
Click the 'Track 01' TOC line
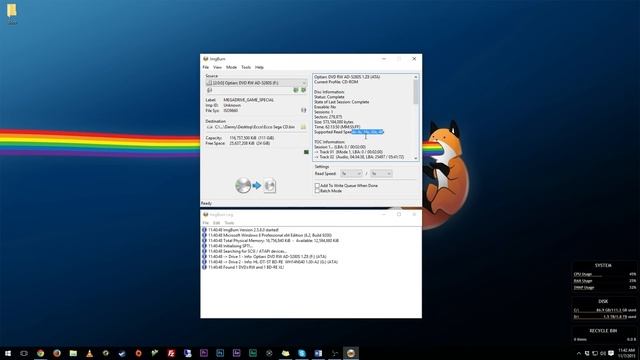(349, 152)
